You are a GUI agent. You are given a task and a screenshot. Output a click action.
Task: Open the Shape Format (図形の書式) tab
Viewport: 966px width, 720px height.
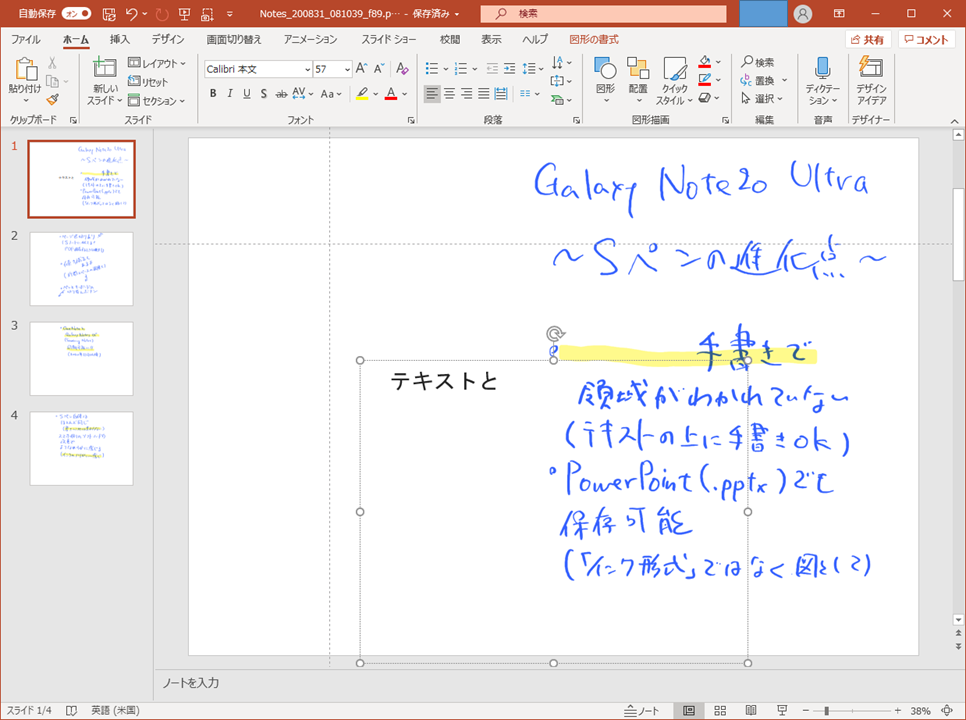[x=594, y=39]
